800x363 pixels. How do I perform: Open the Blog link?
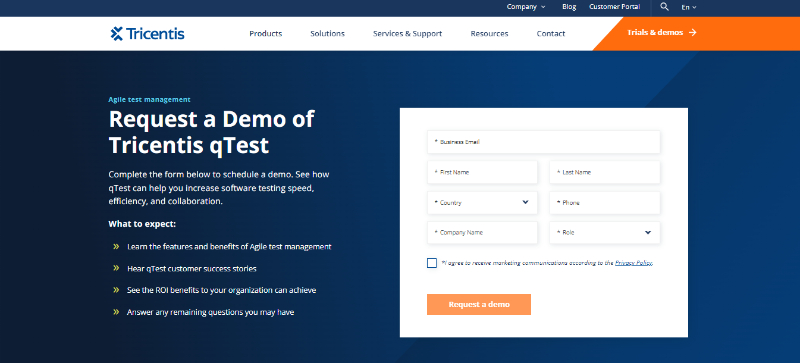[569, 7]
